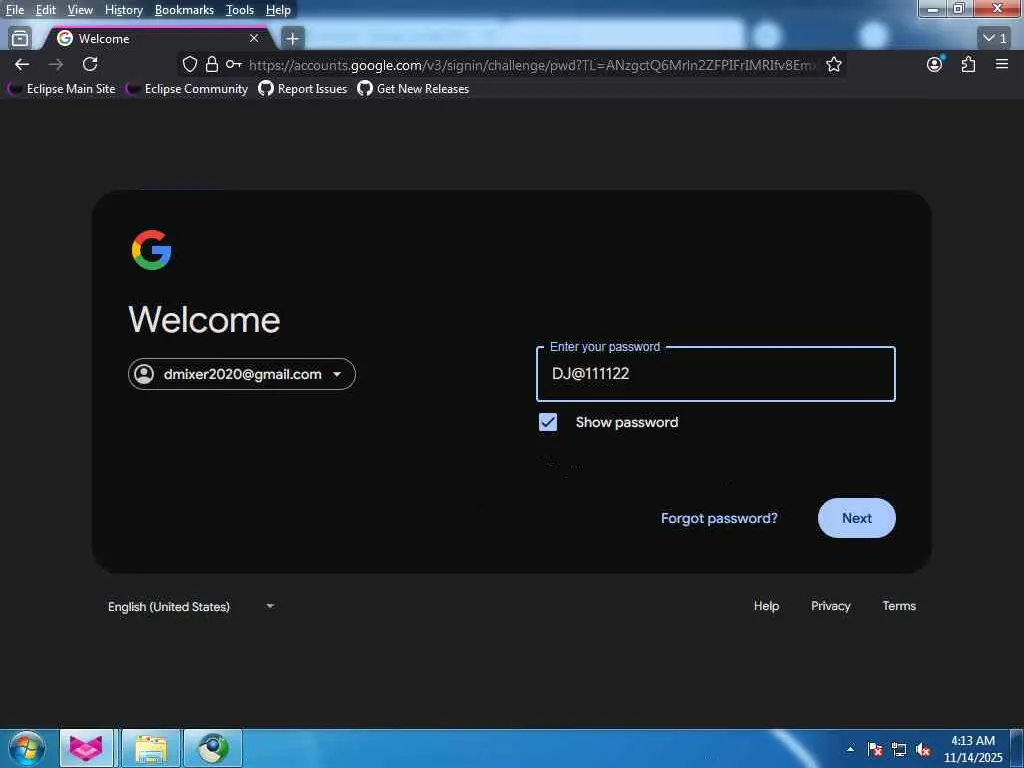This screenshot has height=768, width=1024.
Task: Open the Bookmarks menu
Action: coord(184,10)
